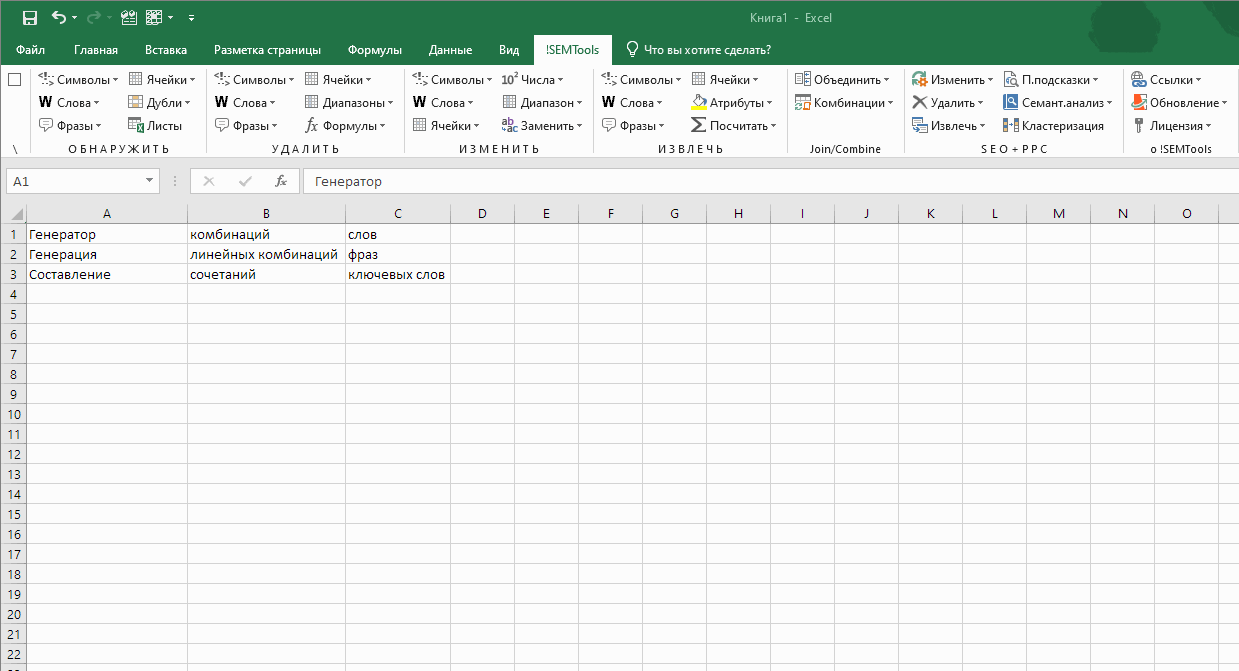Open Ячейки in the ИЗМЕНИТЬ group

click(446, 125)
